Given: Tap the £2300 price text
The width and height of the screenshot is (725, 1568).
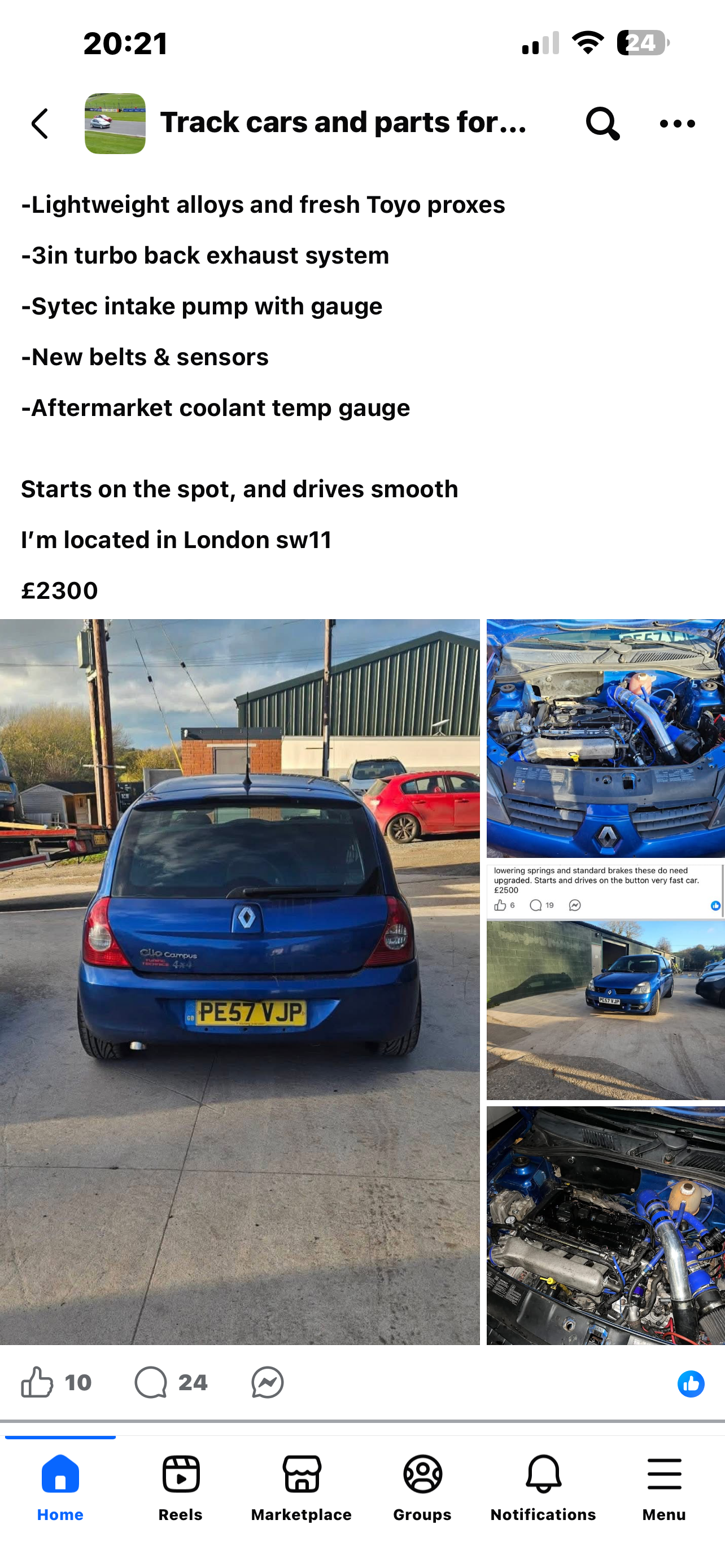Looking at the screenshot, I should pyautogui.click(x=60, y=591).
